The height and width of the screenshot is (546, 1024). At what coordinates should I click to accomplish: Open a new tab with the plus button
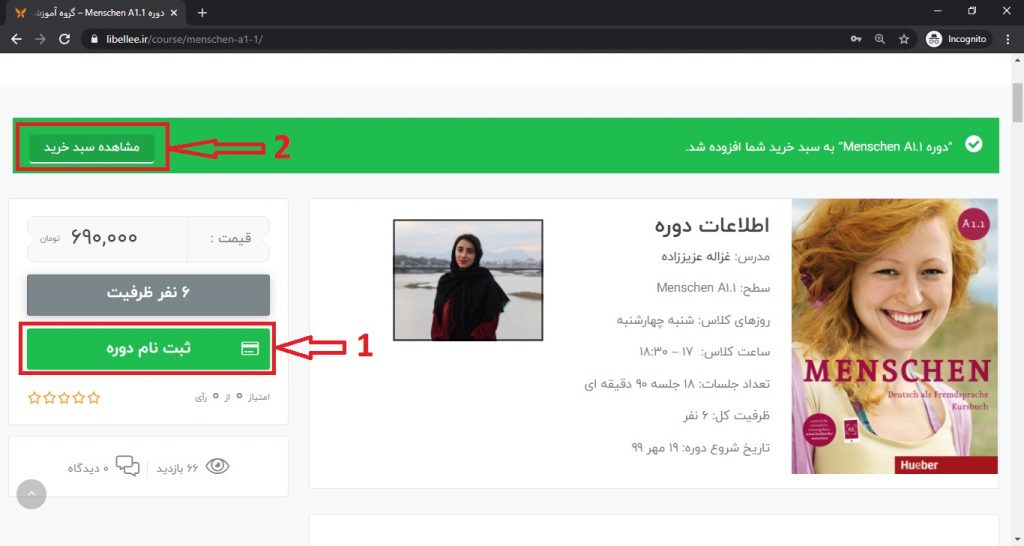point(202,12)
